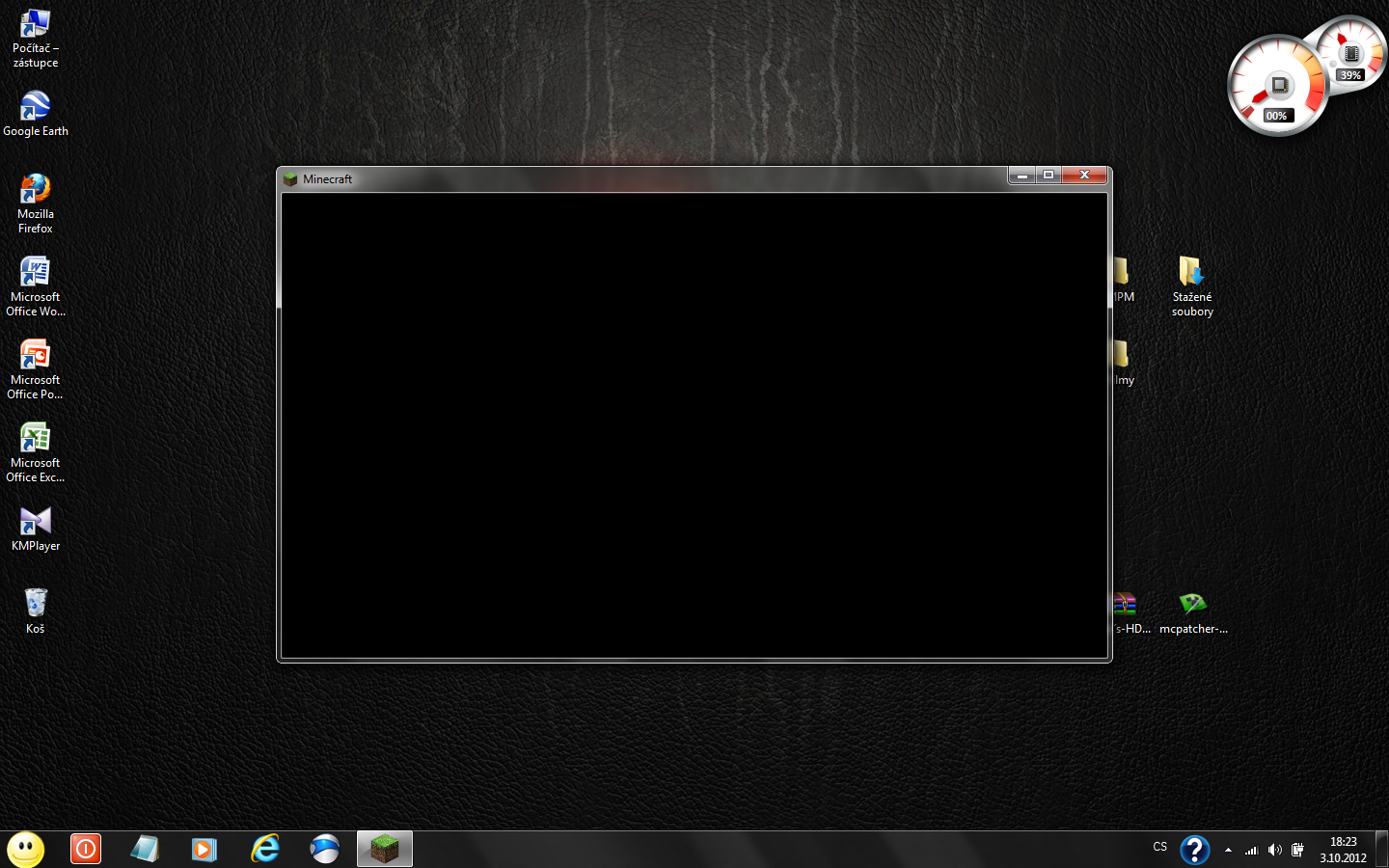Open the volume speaker icon in tray
This screenshot has height=868, width=1389.
click(x=1274, y=850)
